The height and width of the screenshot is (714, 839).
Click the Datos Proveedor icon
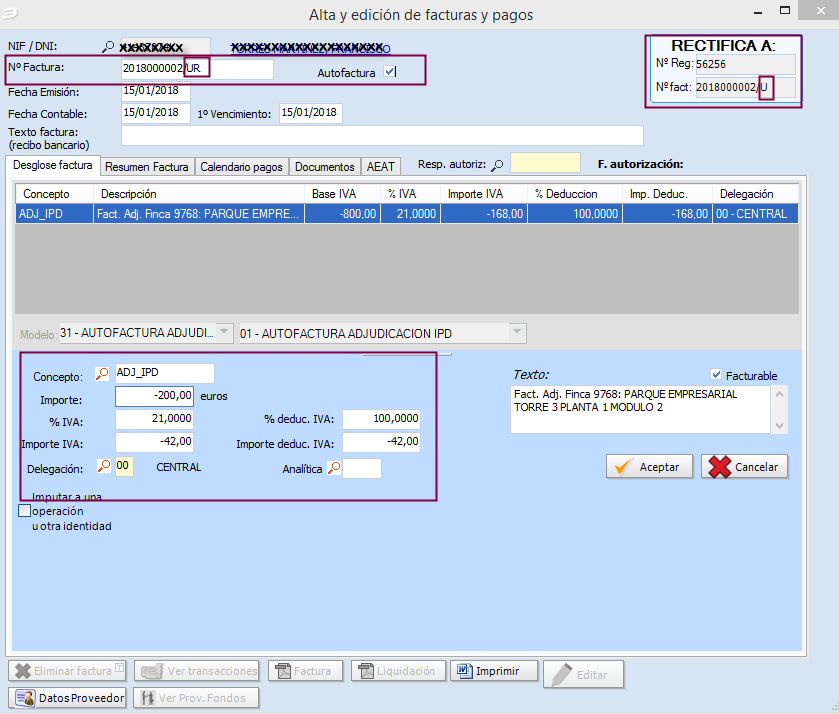pyautogui.click(x=25, y=698)
